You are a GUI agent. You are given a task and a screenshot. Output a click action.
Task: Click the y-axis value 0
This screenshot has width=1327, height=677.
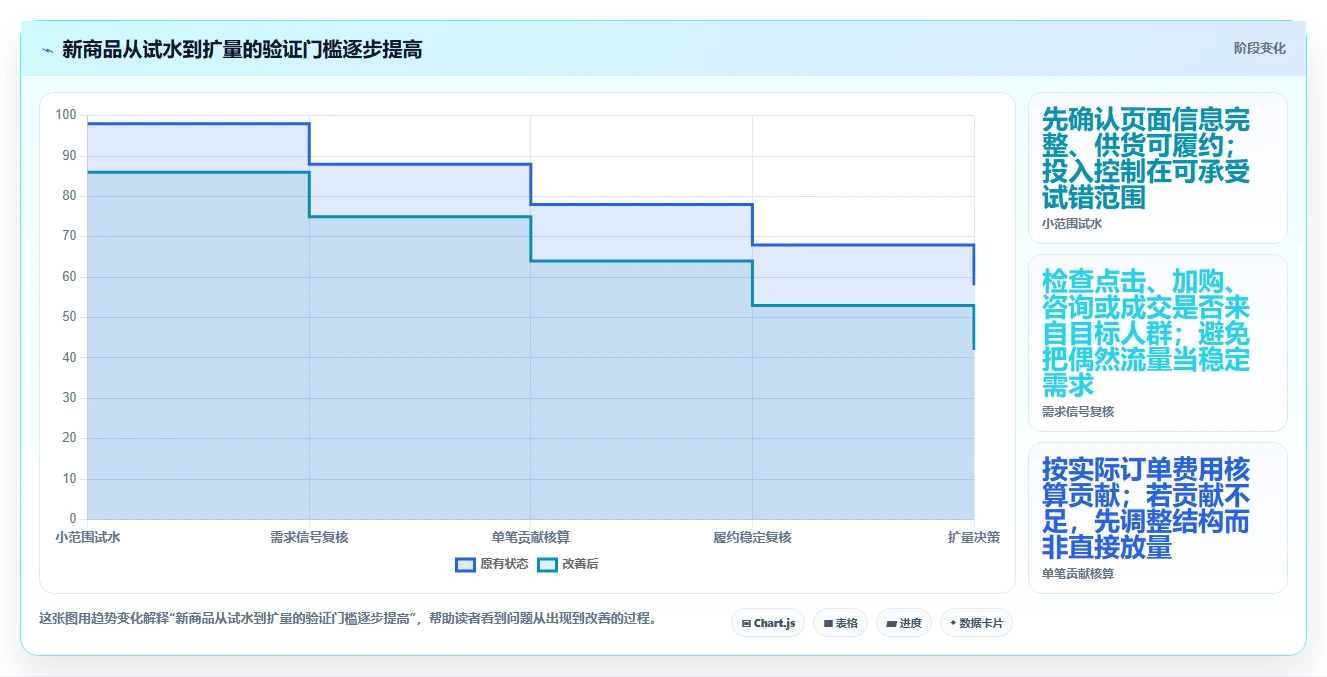click(x=73, y=518)
